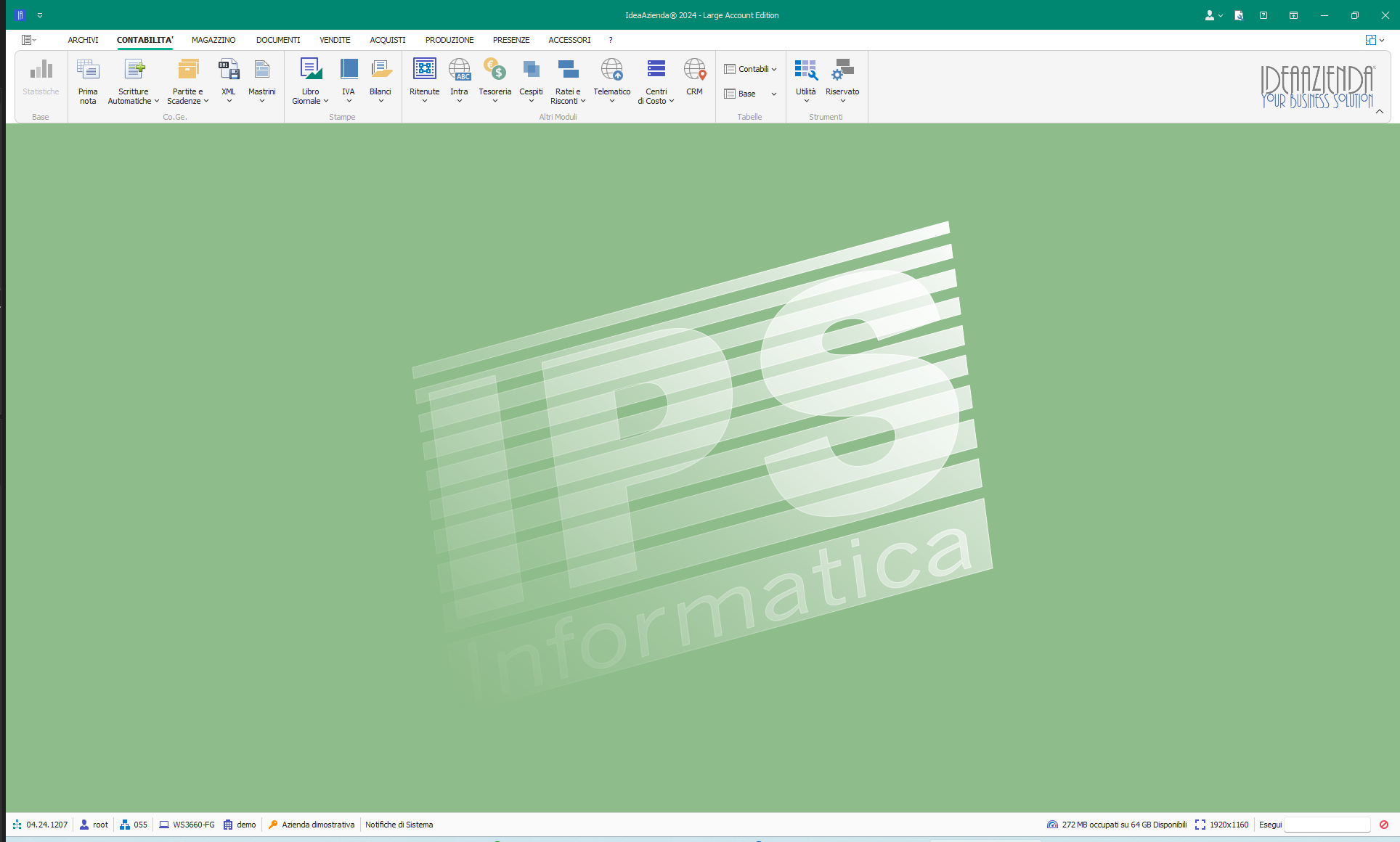Open the Prima nota tool
1400x842 pixels.
[x=88, y=81]
